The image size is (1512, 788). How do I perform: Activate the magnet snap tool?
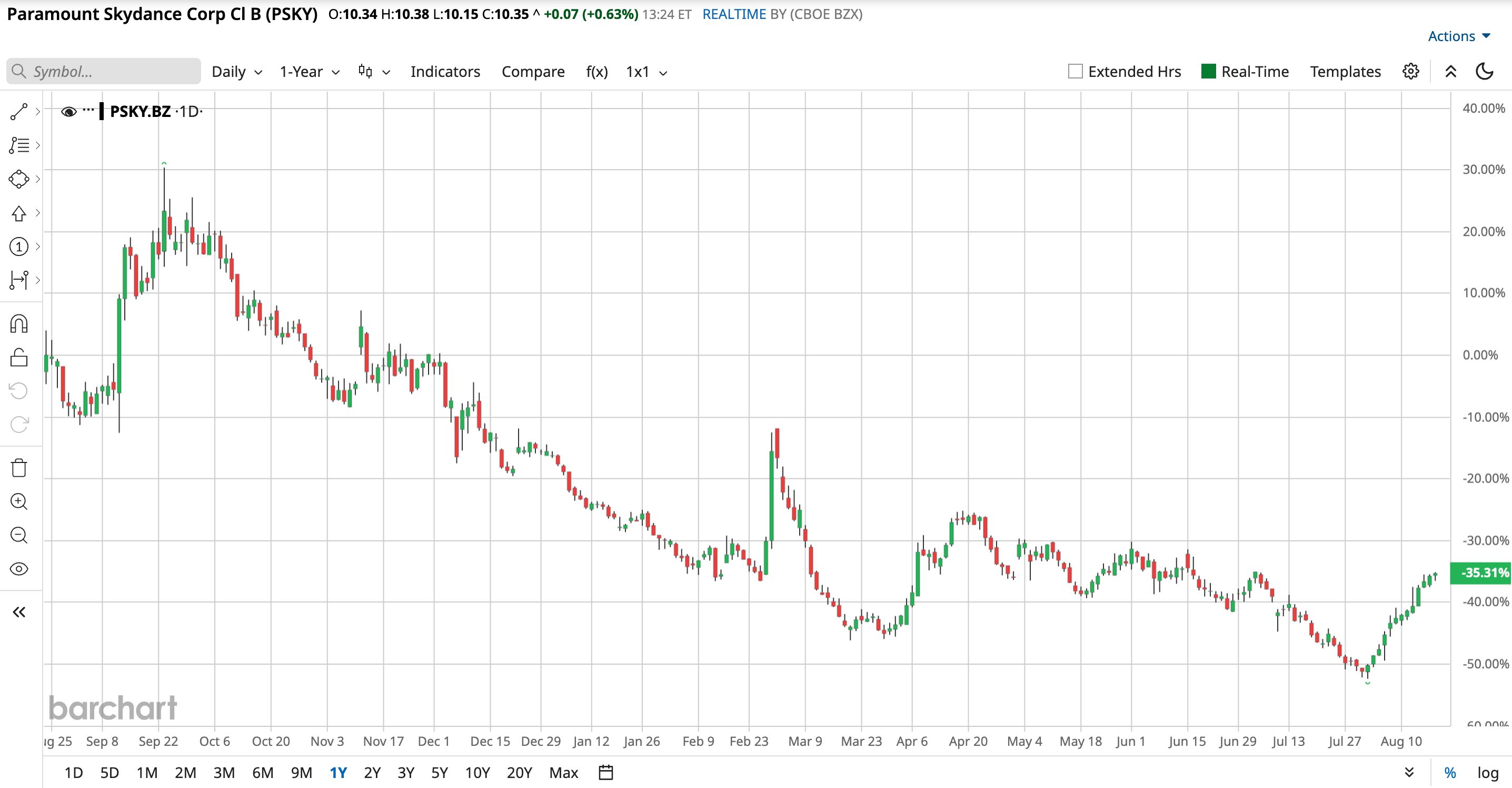pyautogui.click(x=19, y=323)
